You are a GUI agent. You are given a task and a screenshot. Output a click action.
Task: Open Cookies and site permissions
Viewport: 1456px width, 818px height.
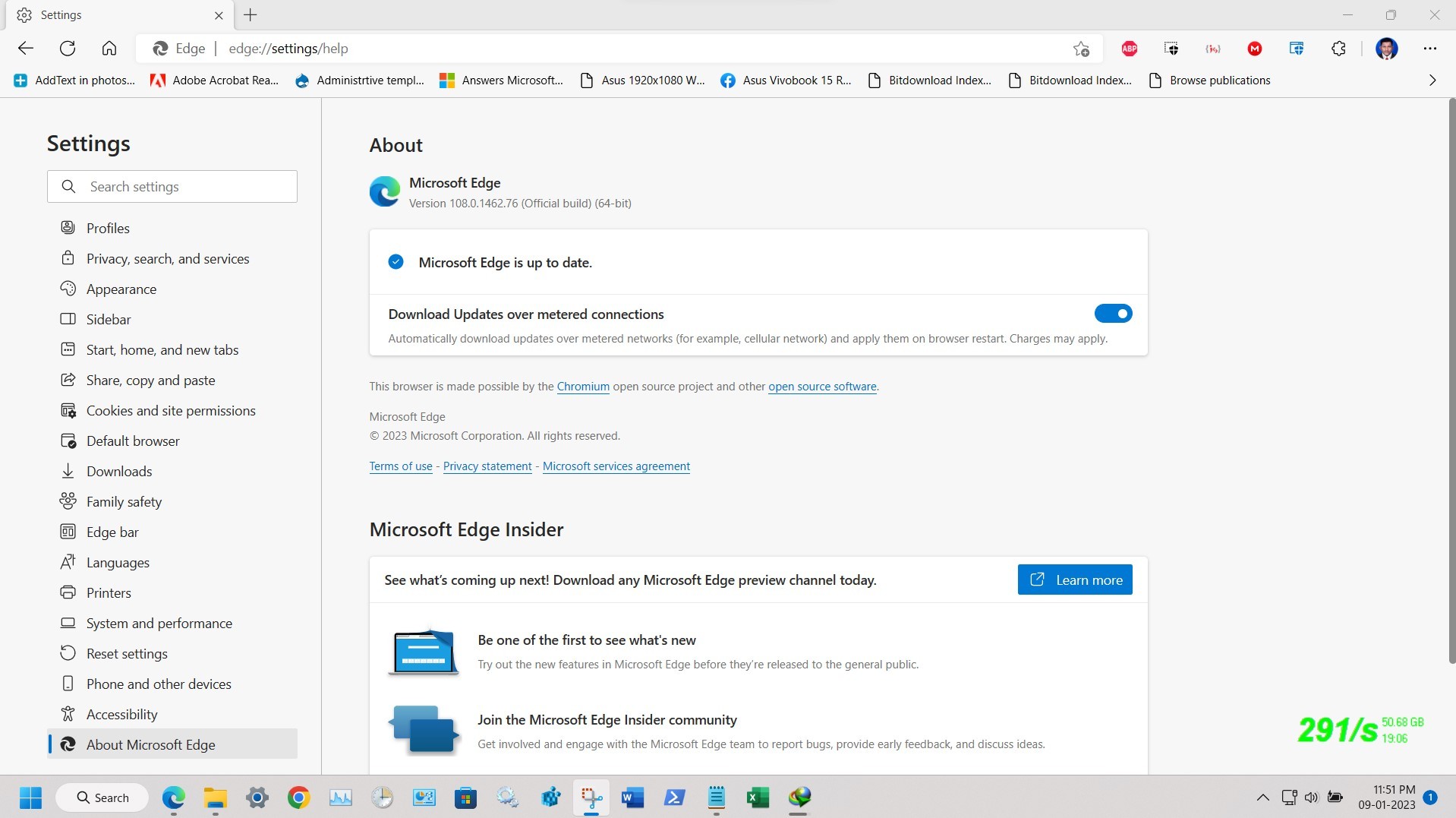(172, 410)
